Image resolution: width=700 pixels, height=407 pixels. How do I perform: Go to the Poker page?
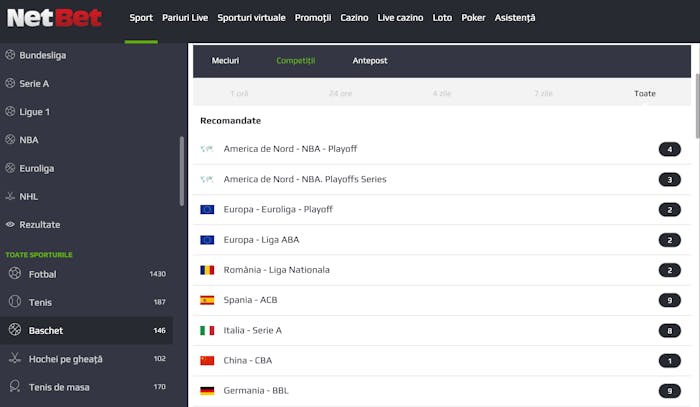point(473,18)
